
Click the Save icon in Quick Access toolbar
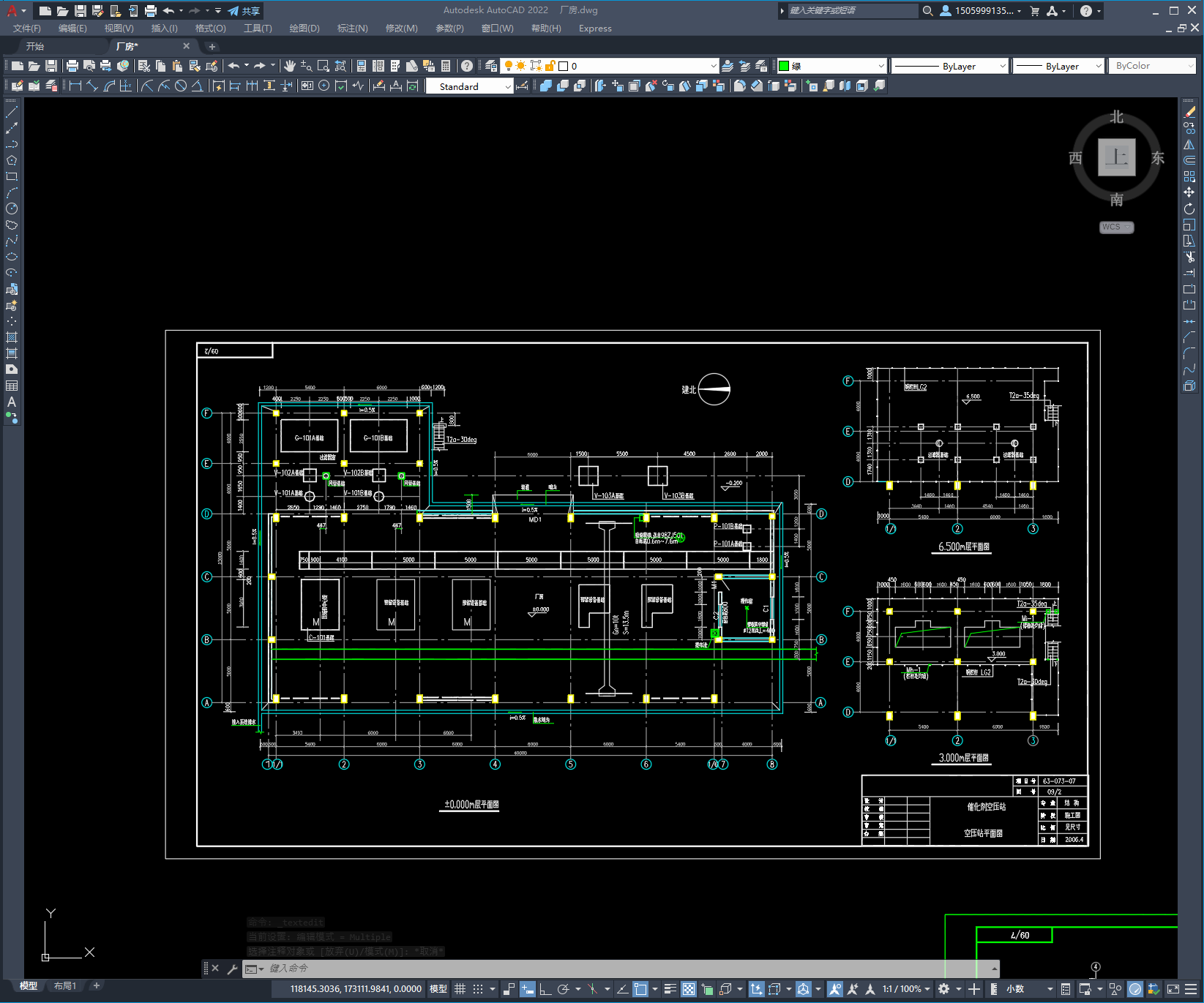click(x=81, y=11)
